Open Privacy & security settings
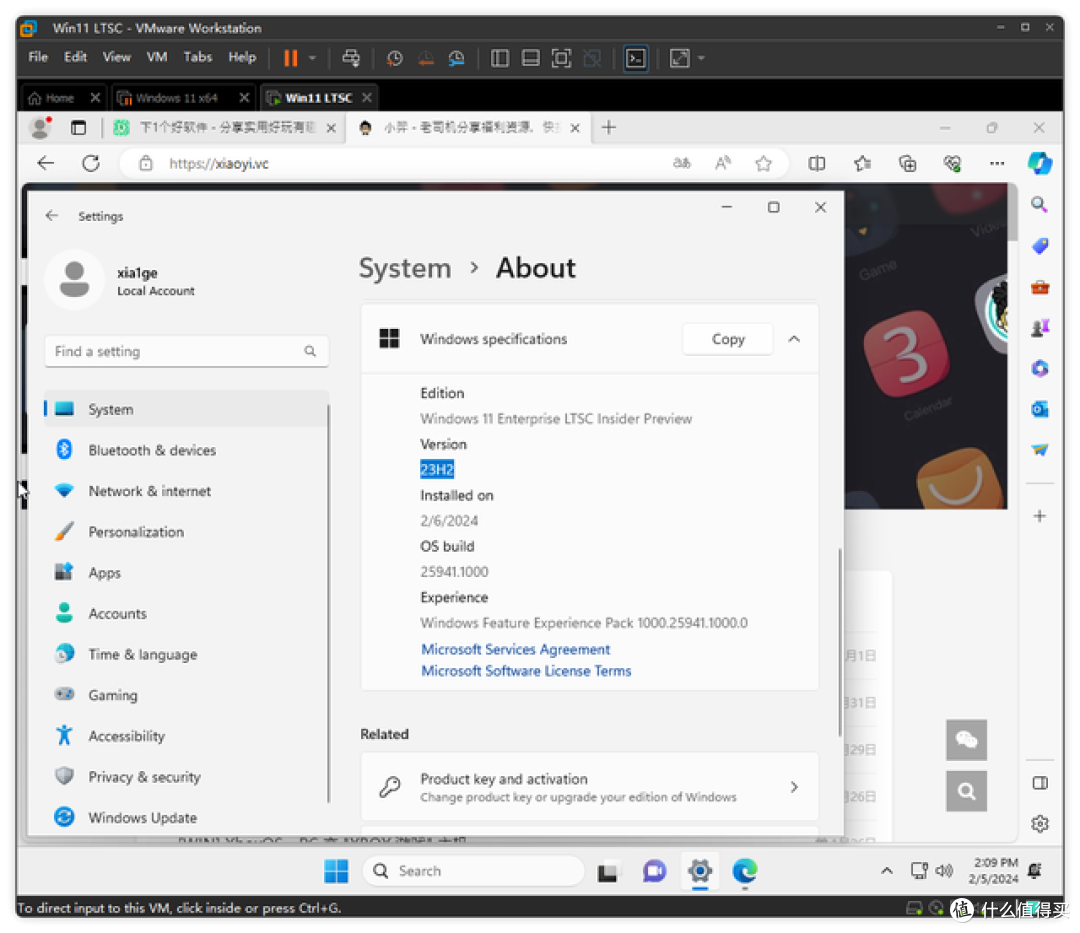The width and height of the screenshot is (1080, 933). click(186, 777)
